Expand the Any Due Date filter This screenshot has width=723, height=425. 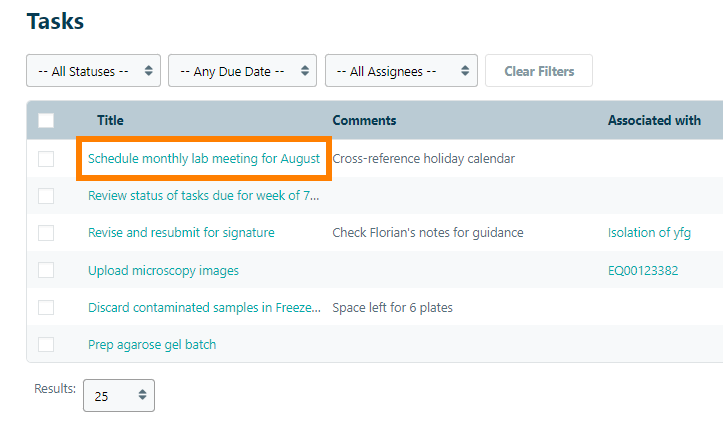tap(242, 71)
